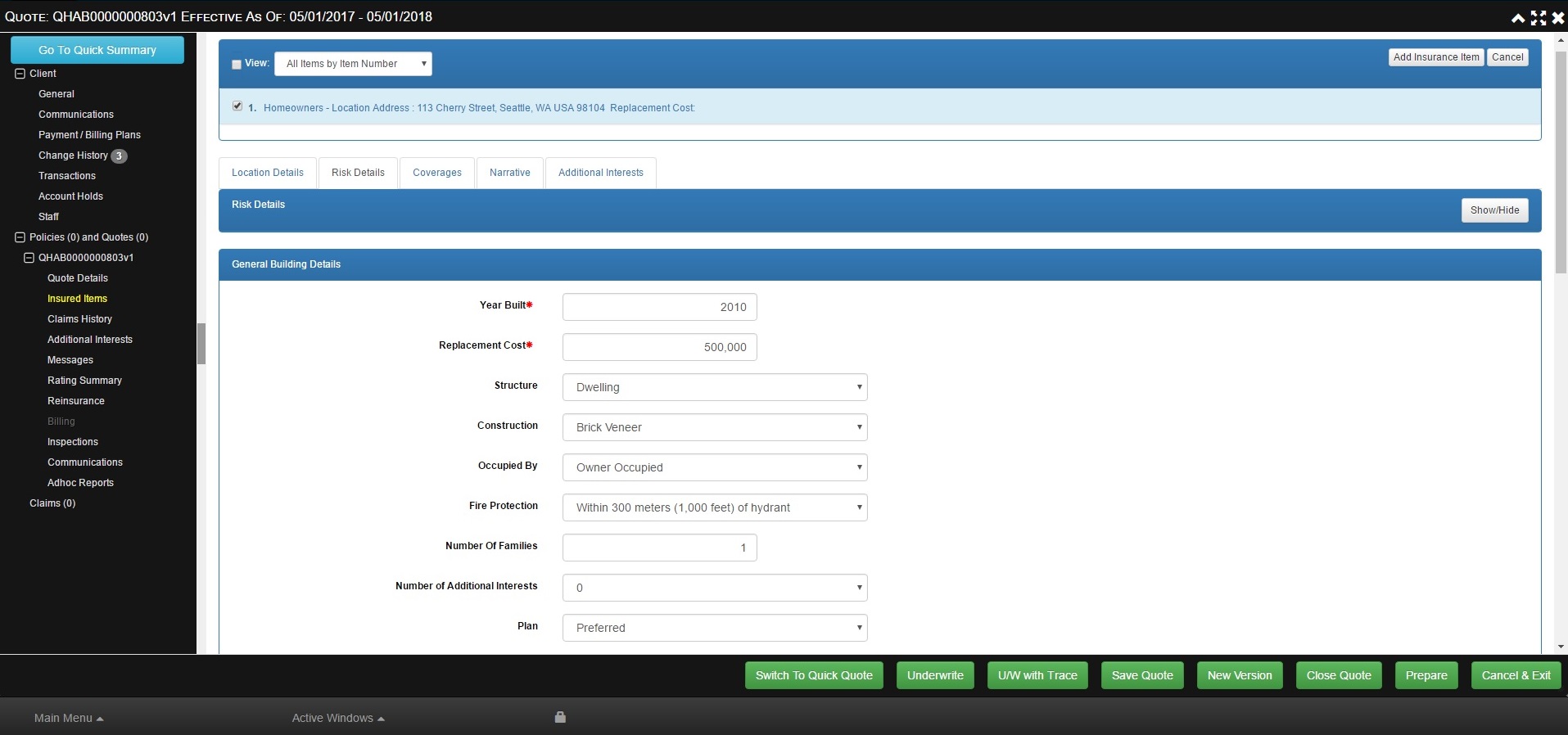
Task: Open Transactions in sidebar
Action: pos(67,176)
